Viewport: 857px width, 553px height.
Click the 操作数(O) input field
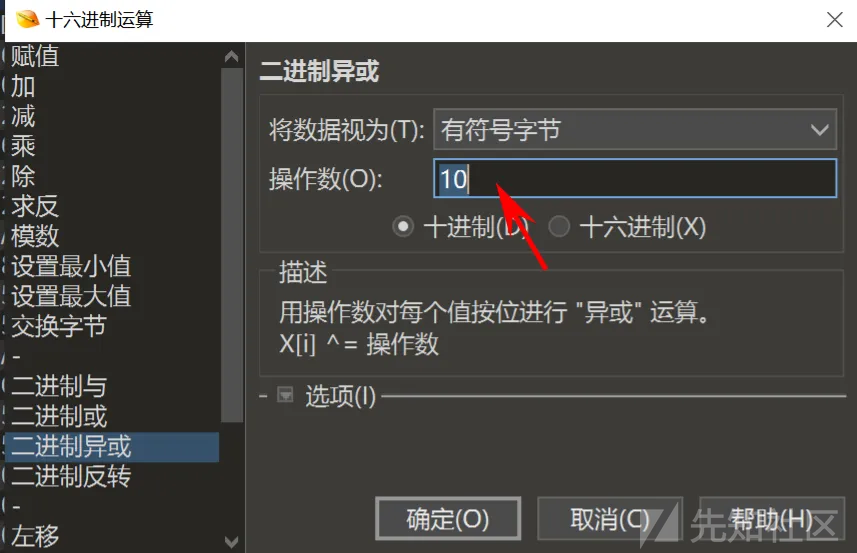pyautogui.click(x=635, y=178)
